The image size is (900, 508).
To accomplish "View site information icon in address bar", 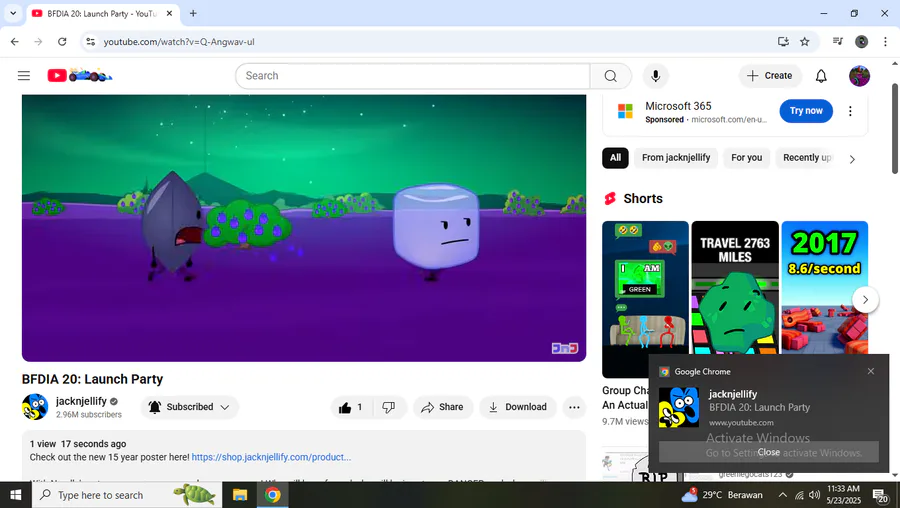I will coord(91,41).
